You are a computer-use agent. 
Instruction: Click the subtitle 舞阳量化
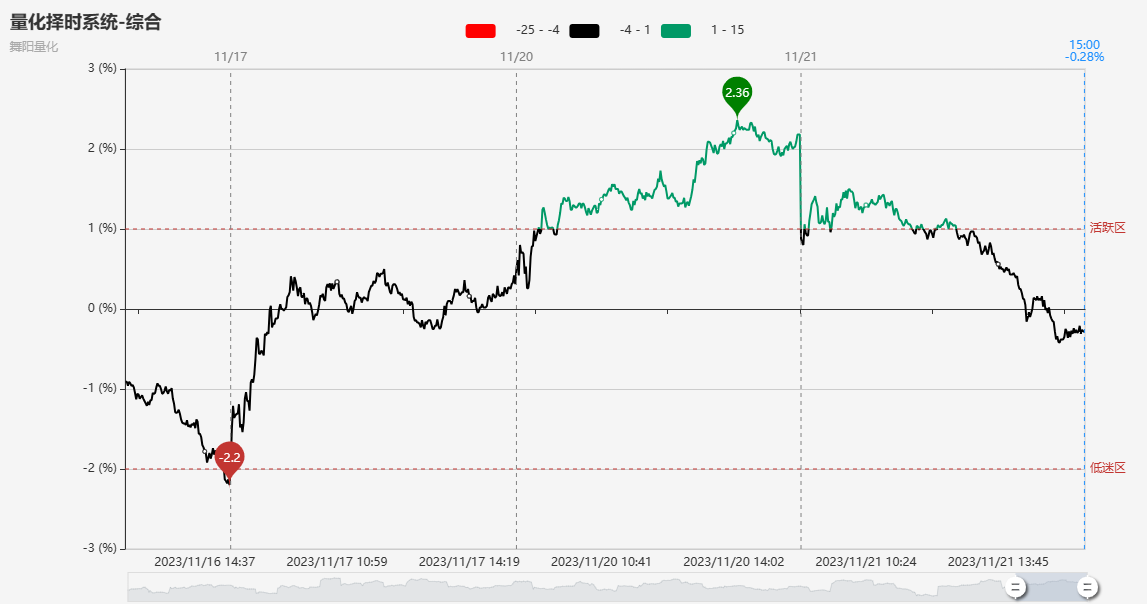[34, 47]
